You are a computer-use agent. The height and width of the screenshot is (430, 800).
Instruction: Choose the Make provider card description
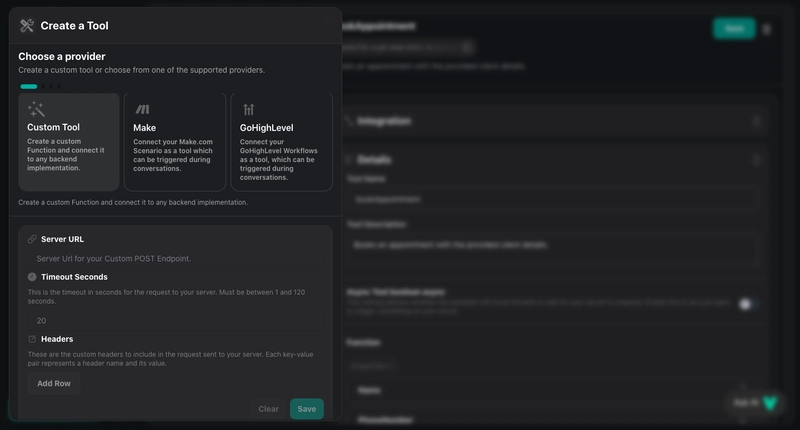pos(174,155)
